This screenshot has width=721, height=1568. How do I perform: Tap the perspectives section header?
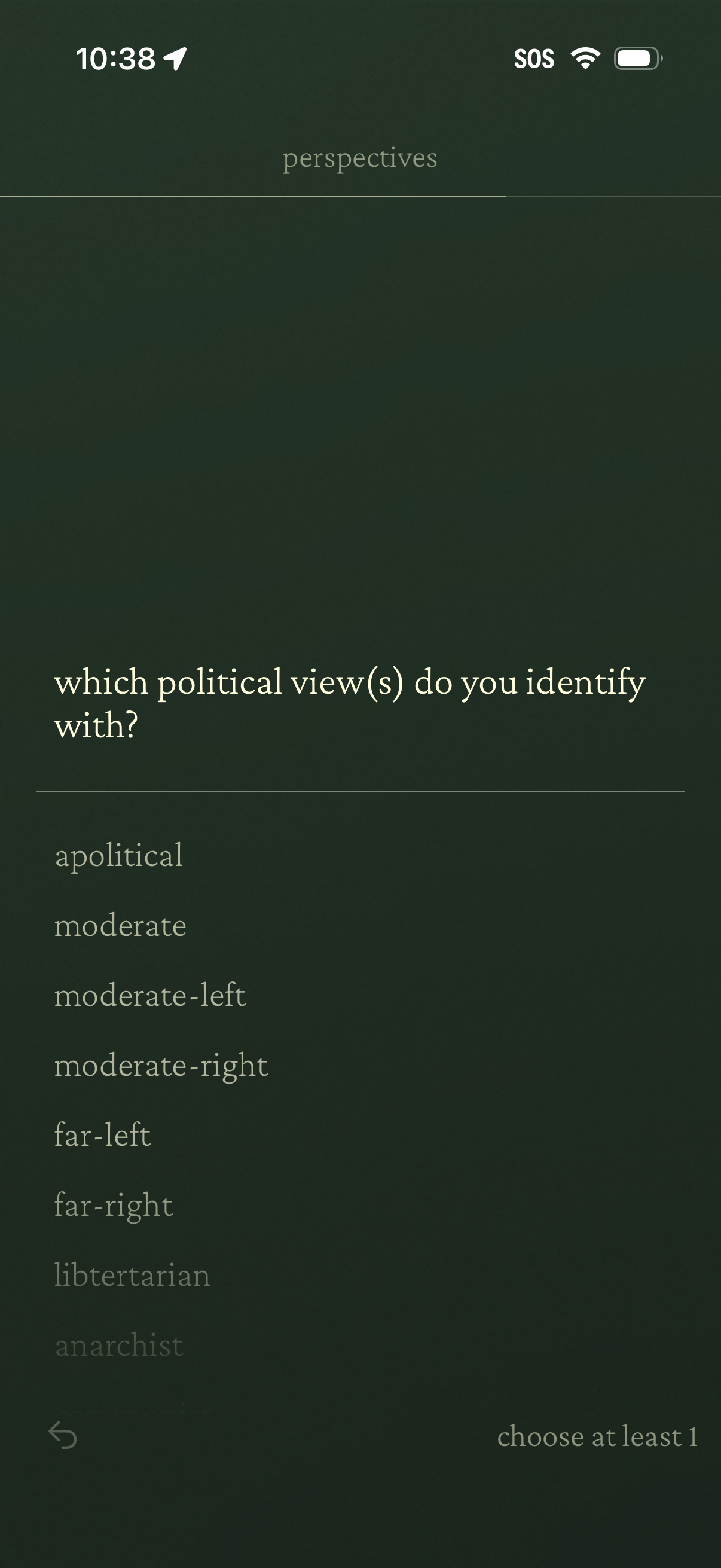pyautogui.click(x=360, y=158)
